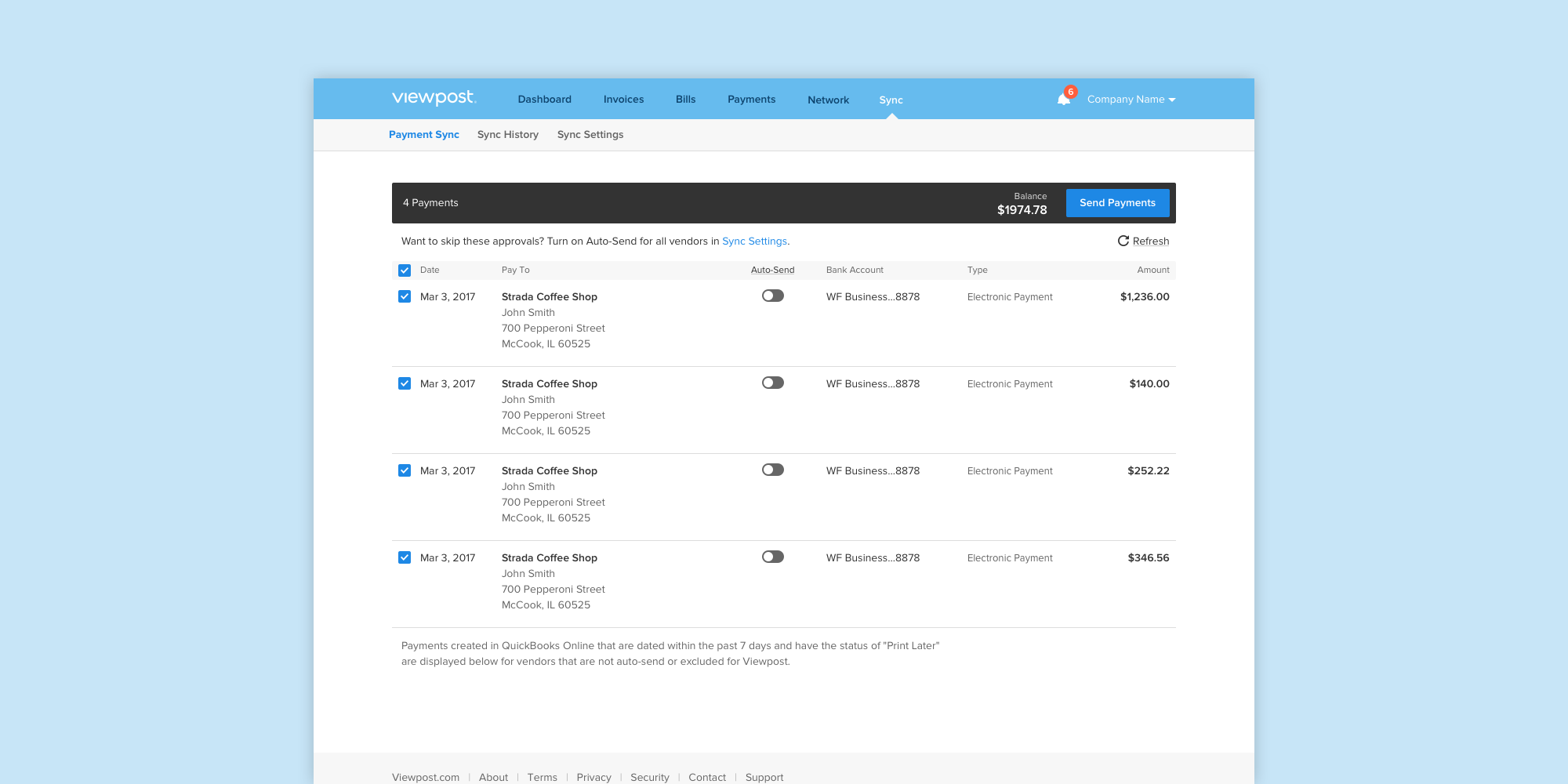Click the Viewpost logo
The image size is (1568, 784).
(434, 98)
